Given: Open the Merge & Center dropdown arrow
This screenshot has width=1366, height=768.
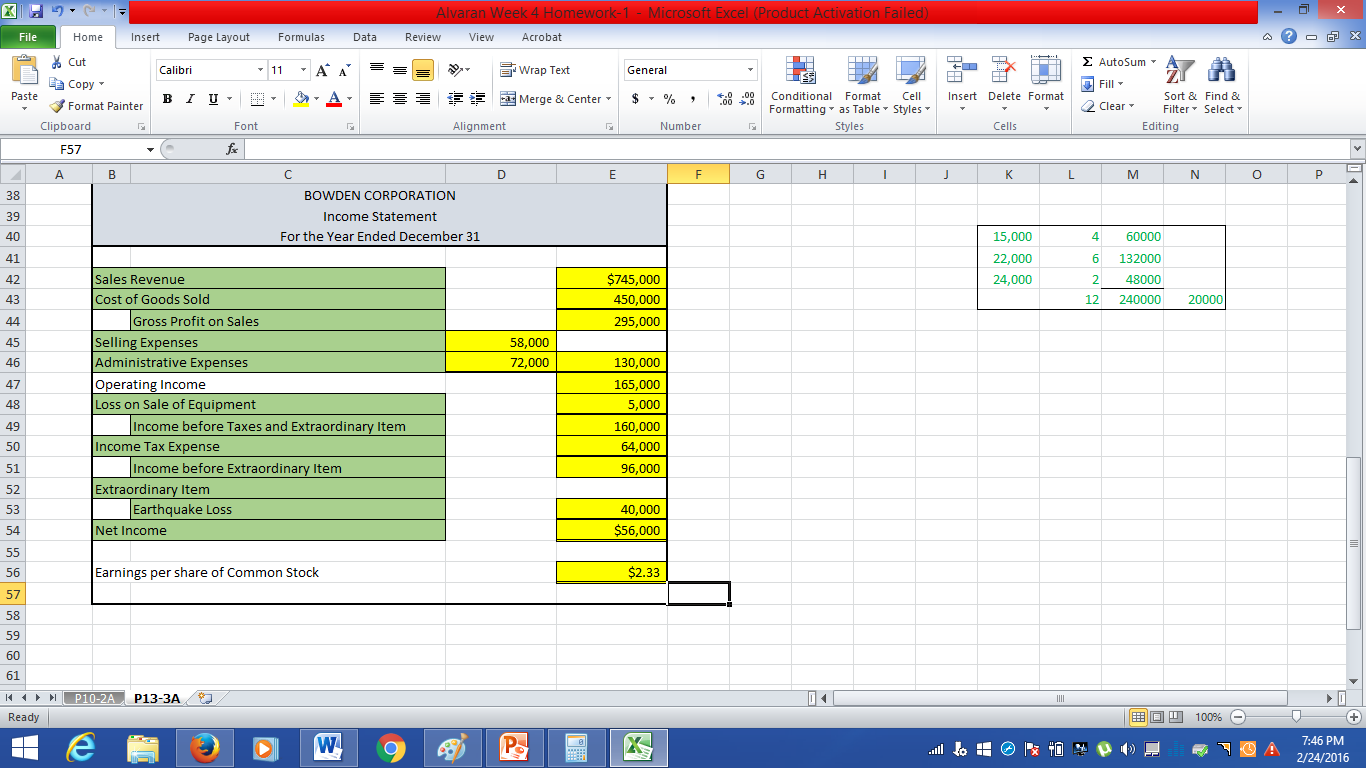Looking at the screenshot, I should pyautogui.click(x=609, y=99).
